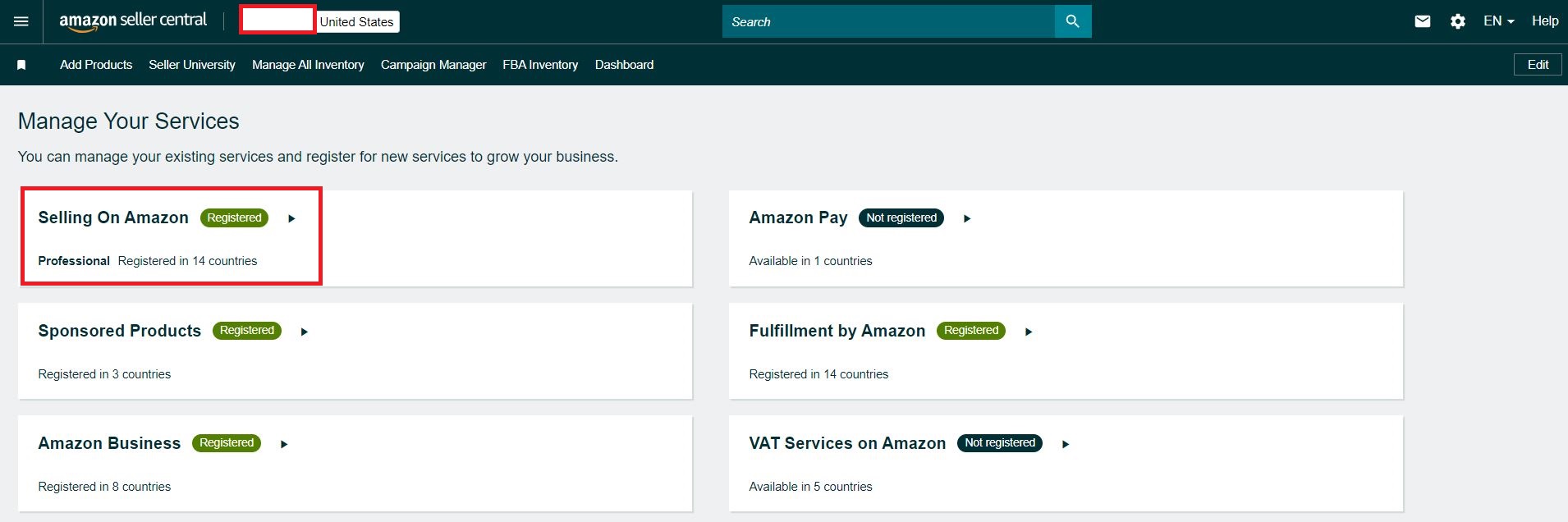Image resolution: width=1568 pixels, height=522 pixels.
Task: Click the Selling On Amazon title
Action: pyautogui.click(x=113, y=217)
